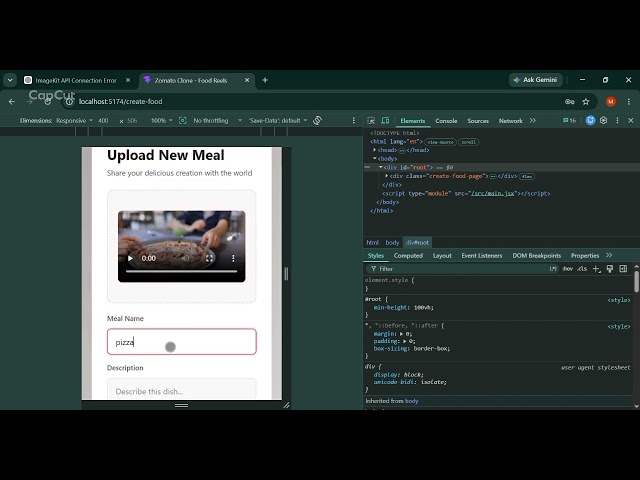
Task: Click the scroll badge on html tag
Action: (469, 142)
